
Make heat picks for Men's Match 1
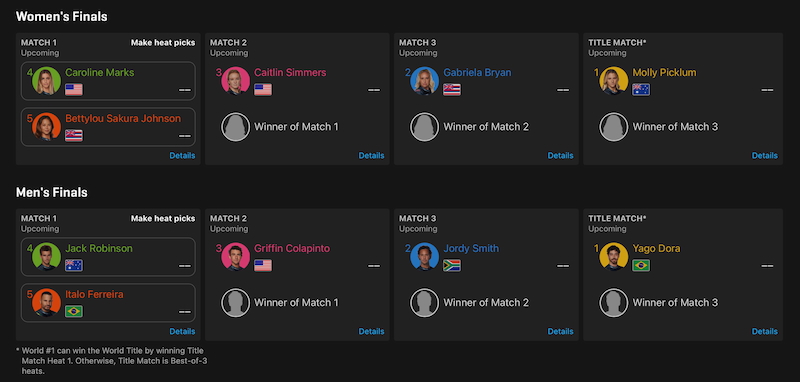click(163, 219)
